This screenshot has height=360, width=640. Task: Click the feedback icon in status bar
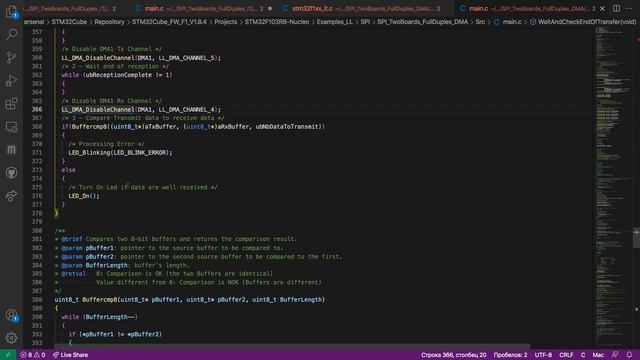point(615,355)
